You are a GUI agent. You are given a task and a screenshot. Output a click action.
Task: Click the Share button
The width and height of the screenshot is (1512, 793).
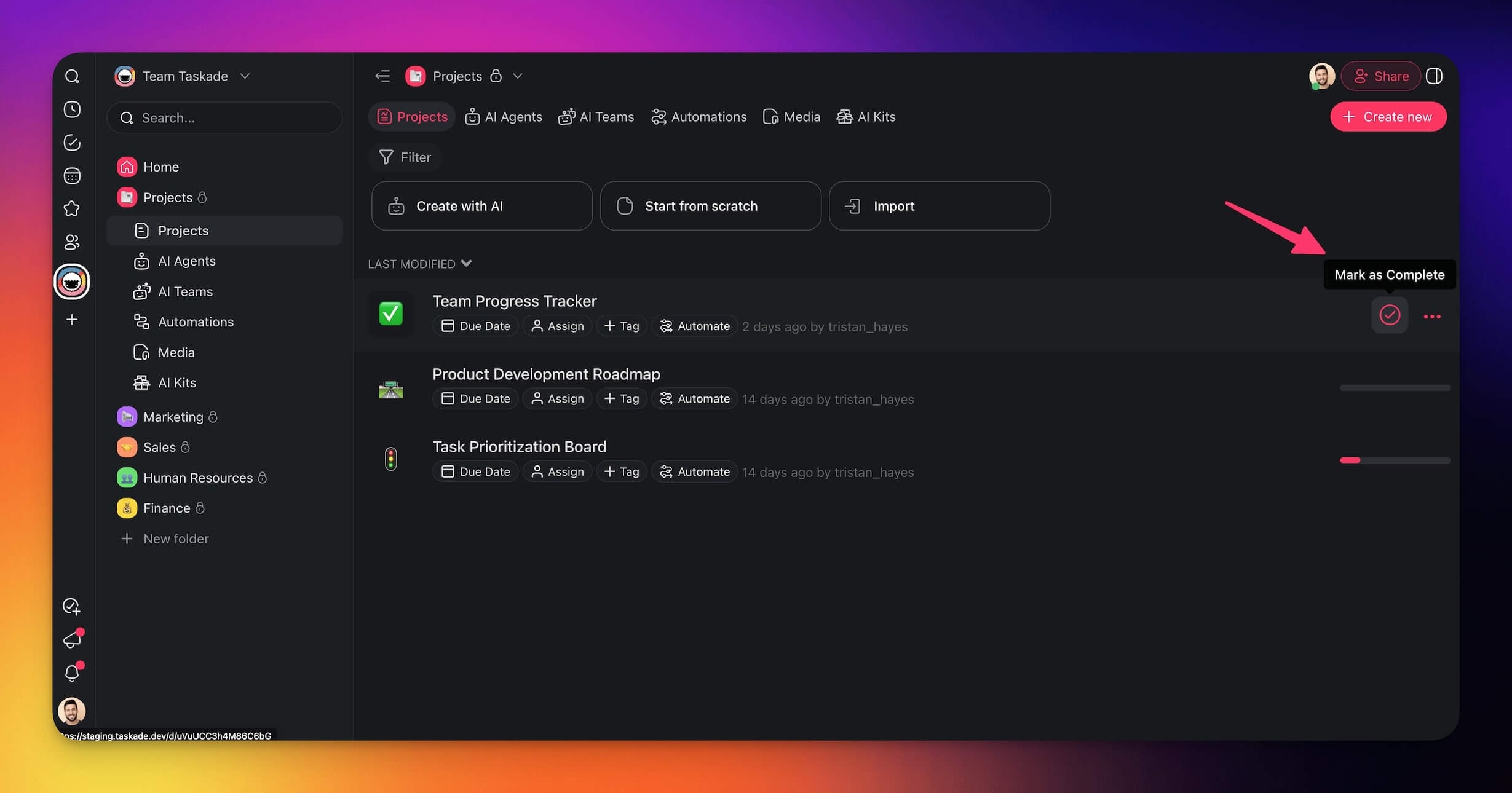[x=1380, y=76]
